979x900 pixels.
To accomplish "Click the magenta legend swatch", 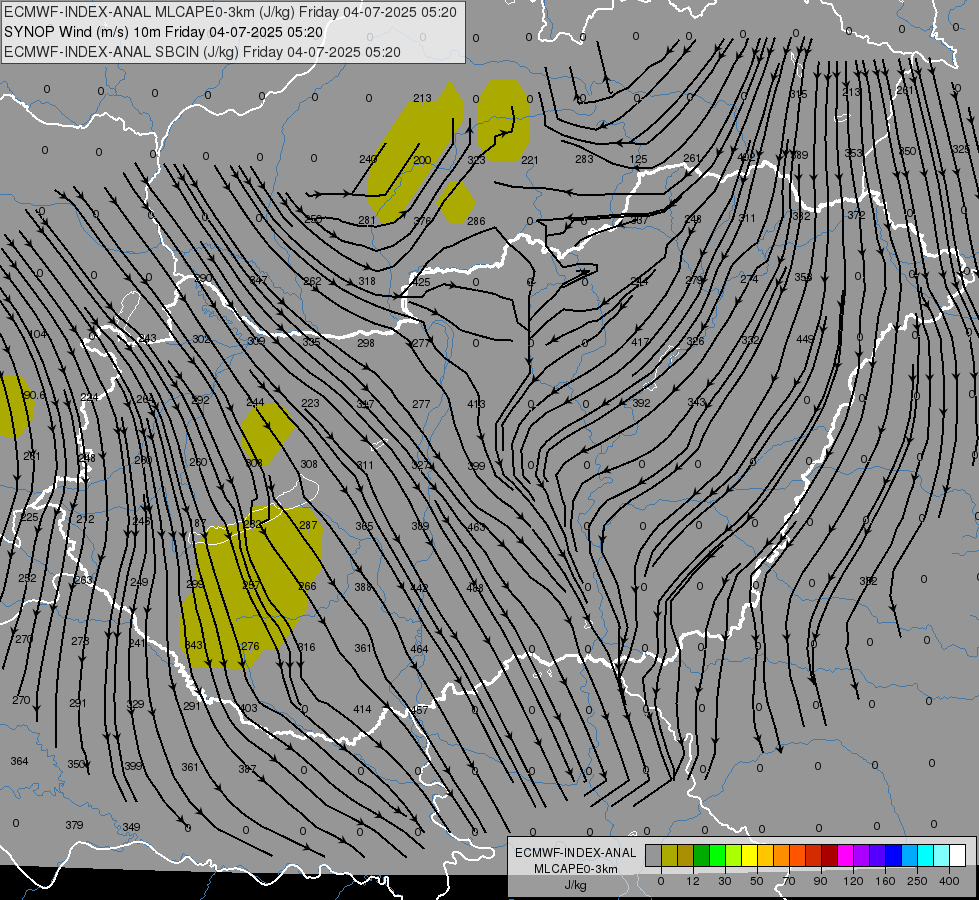I will pyautogui.click(x=845, y=855).
